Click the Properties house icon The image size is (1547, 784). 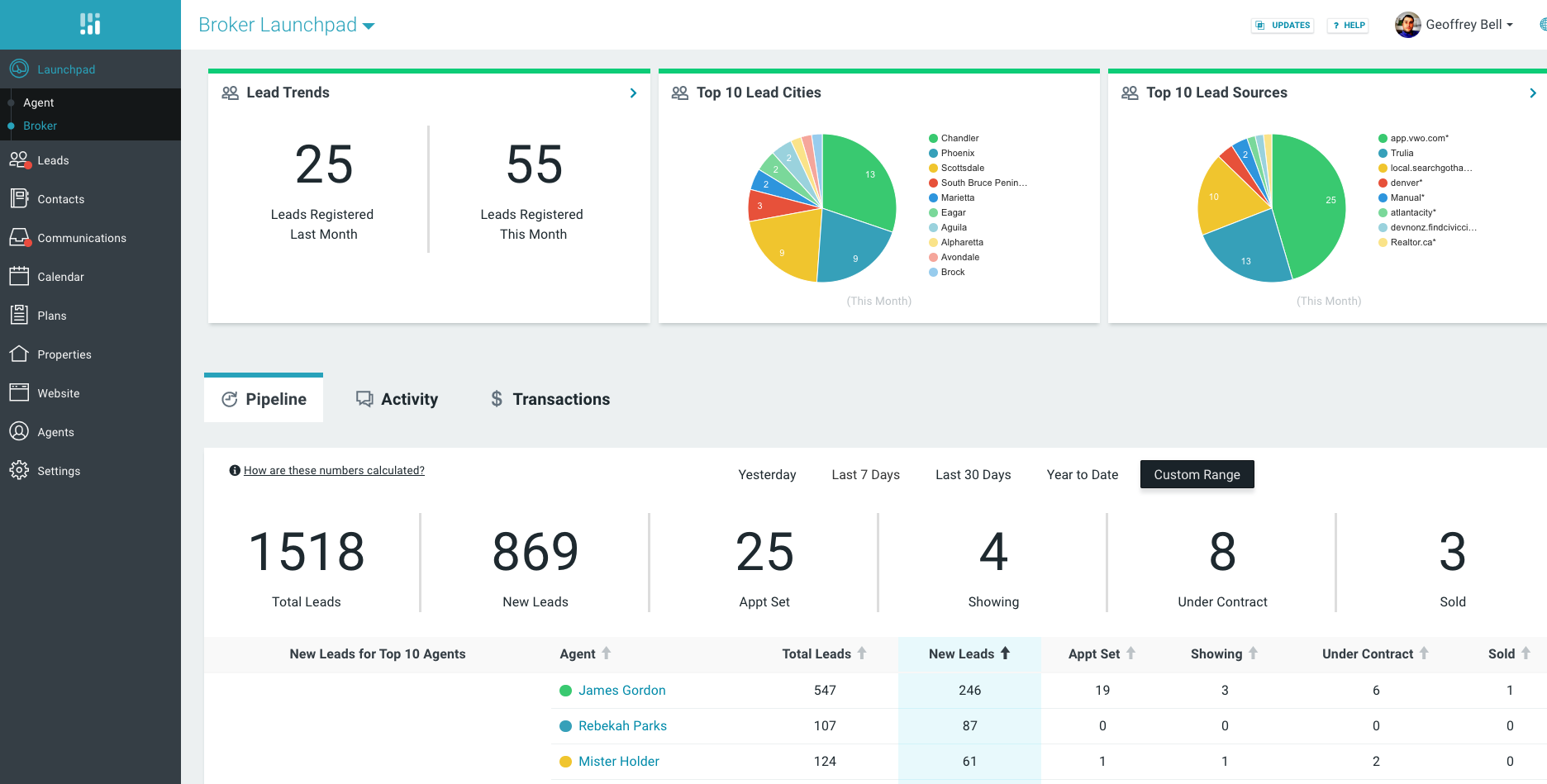(19, 354)
